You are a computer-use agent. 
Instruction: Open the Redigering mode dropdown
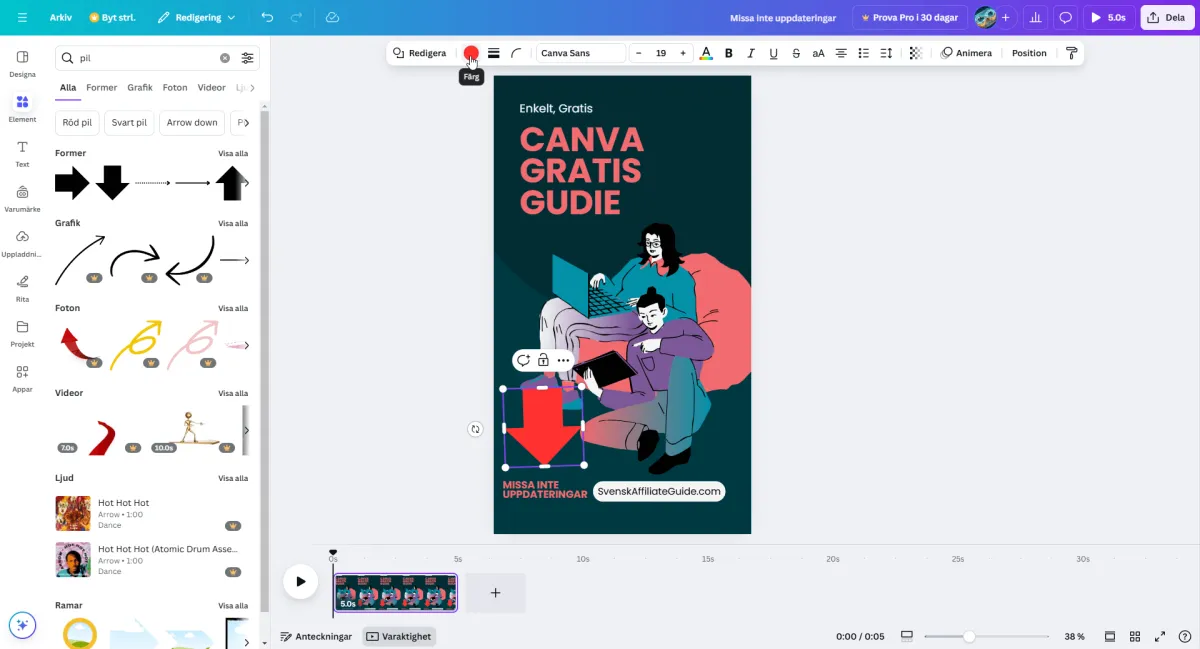(196, 17)
